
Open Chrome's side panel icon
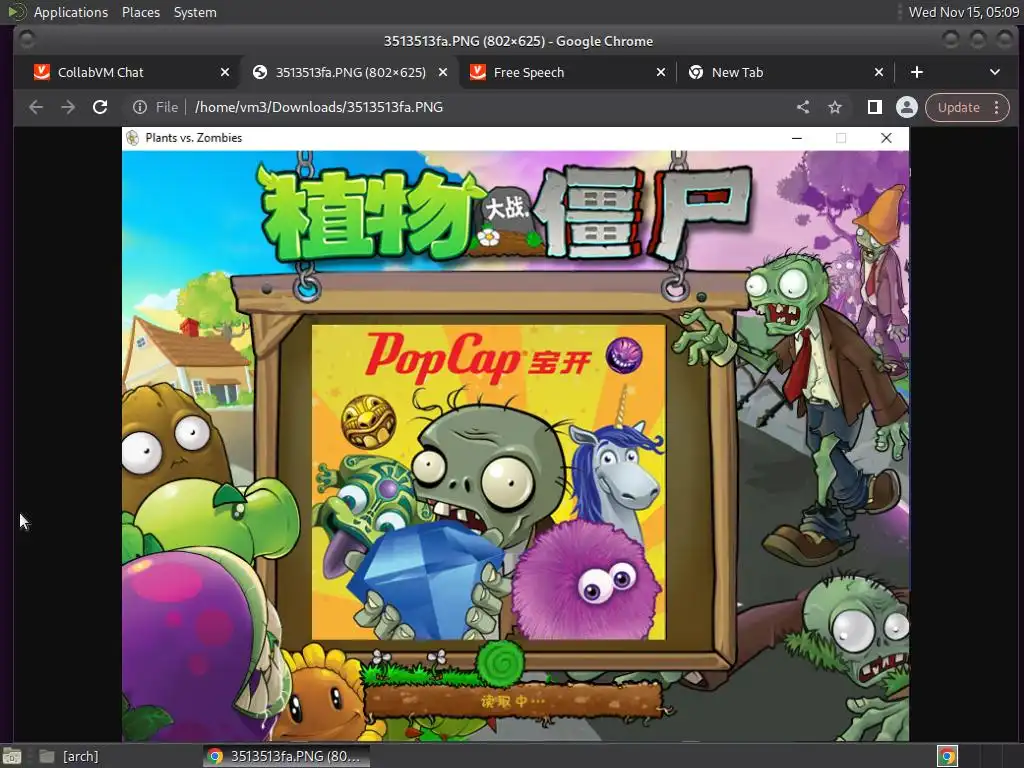[x=874, y=107]
